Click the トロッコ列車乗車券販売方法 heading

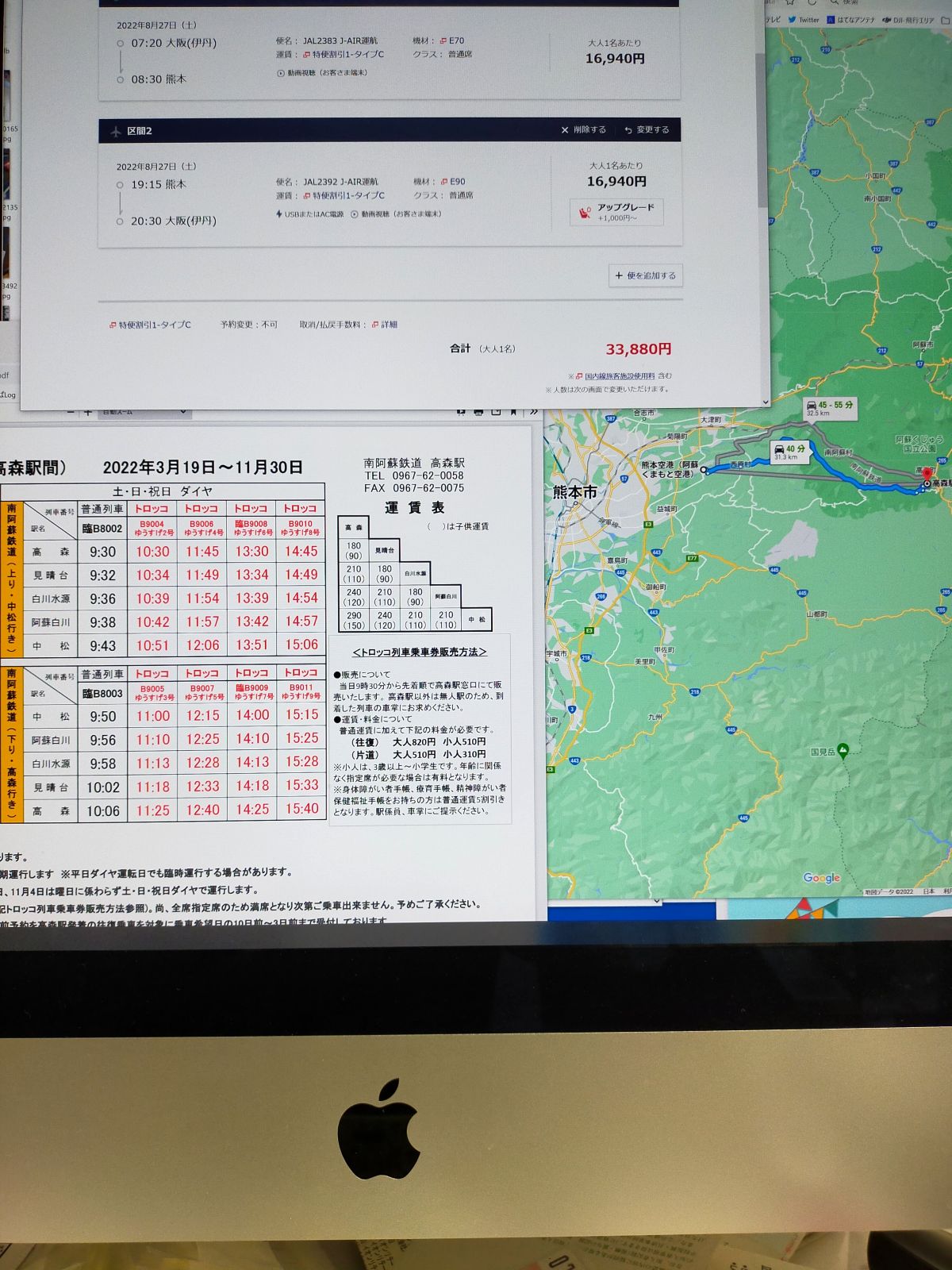(x=419, y=652)
